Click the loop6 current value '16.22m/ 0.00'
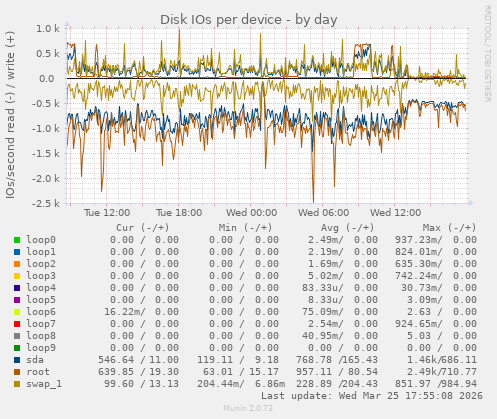 141,312
